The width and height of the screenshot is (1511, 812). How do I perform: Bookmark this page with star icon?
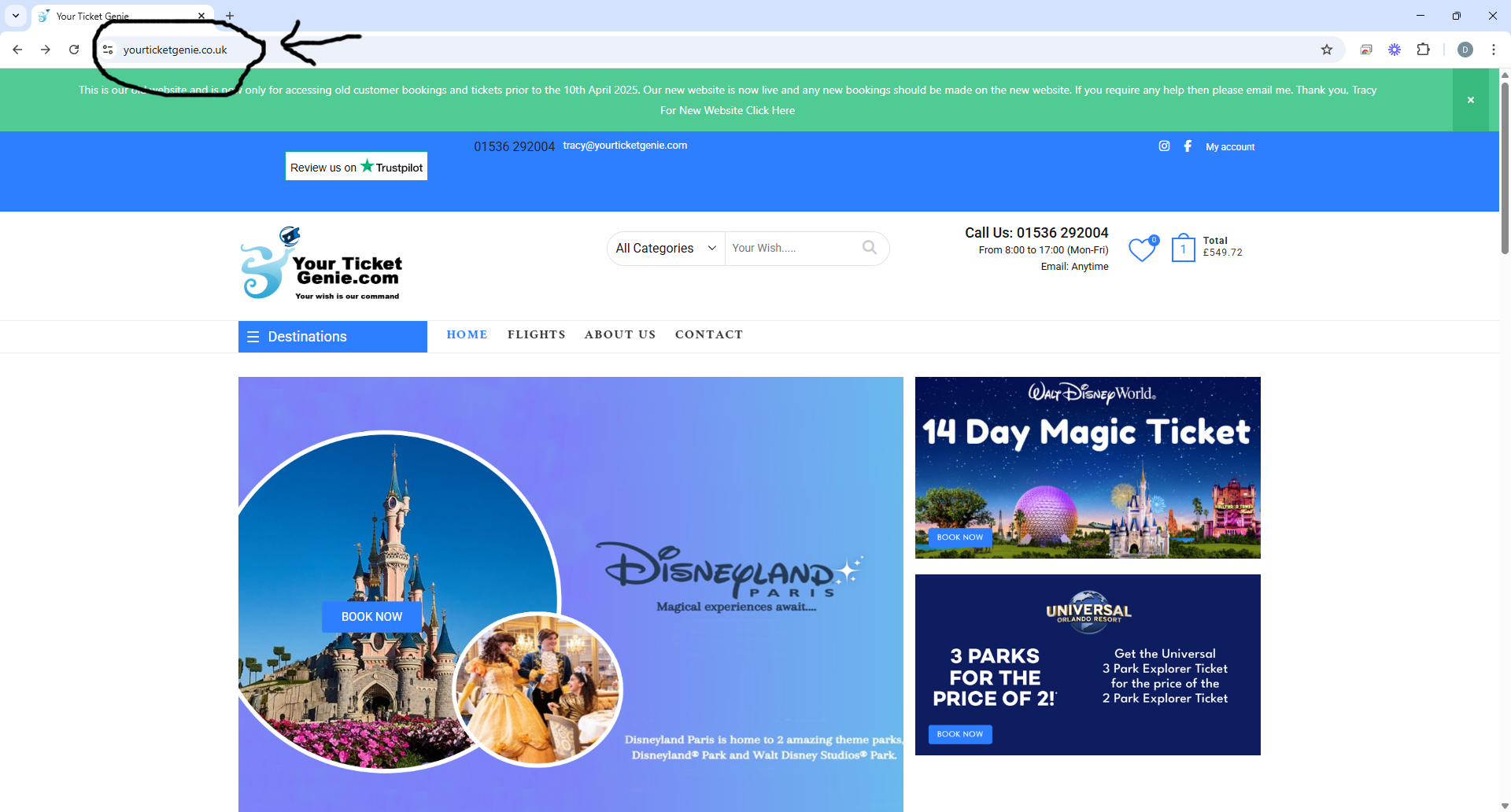(1327, 50)
